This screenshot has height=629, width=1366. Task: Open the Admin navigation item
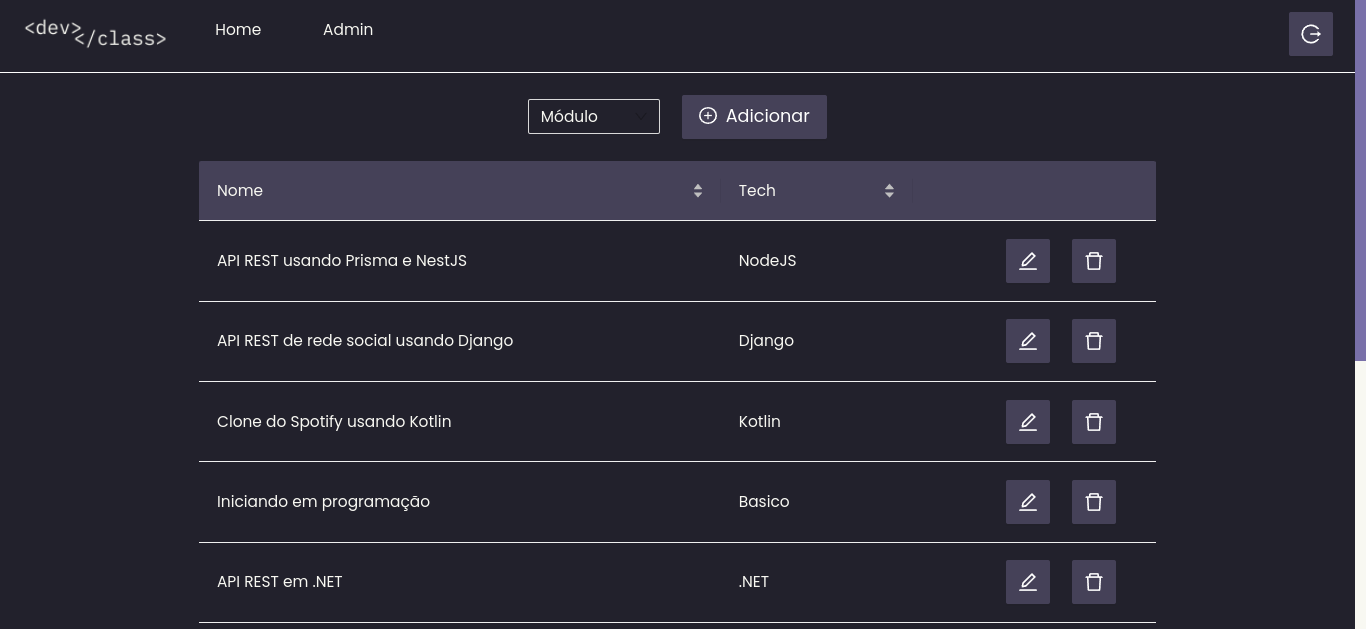348,30
